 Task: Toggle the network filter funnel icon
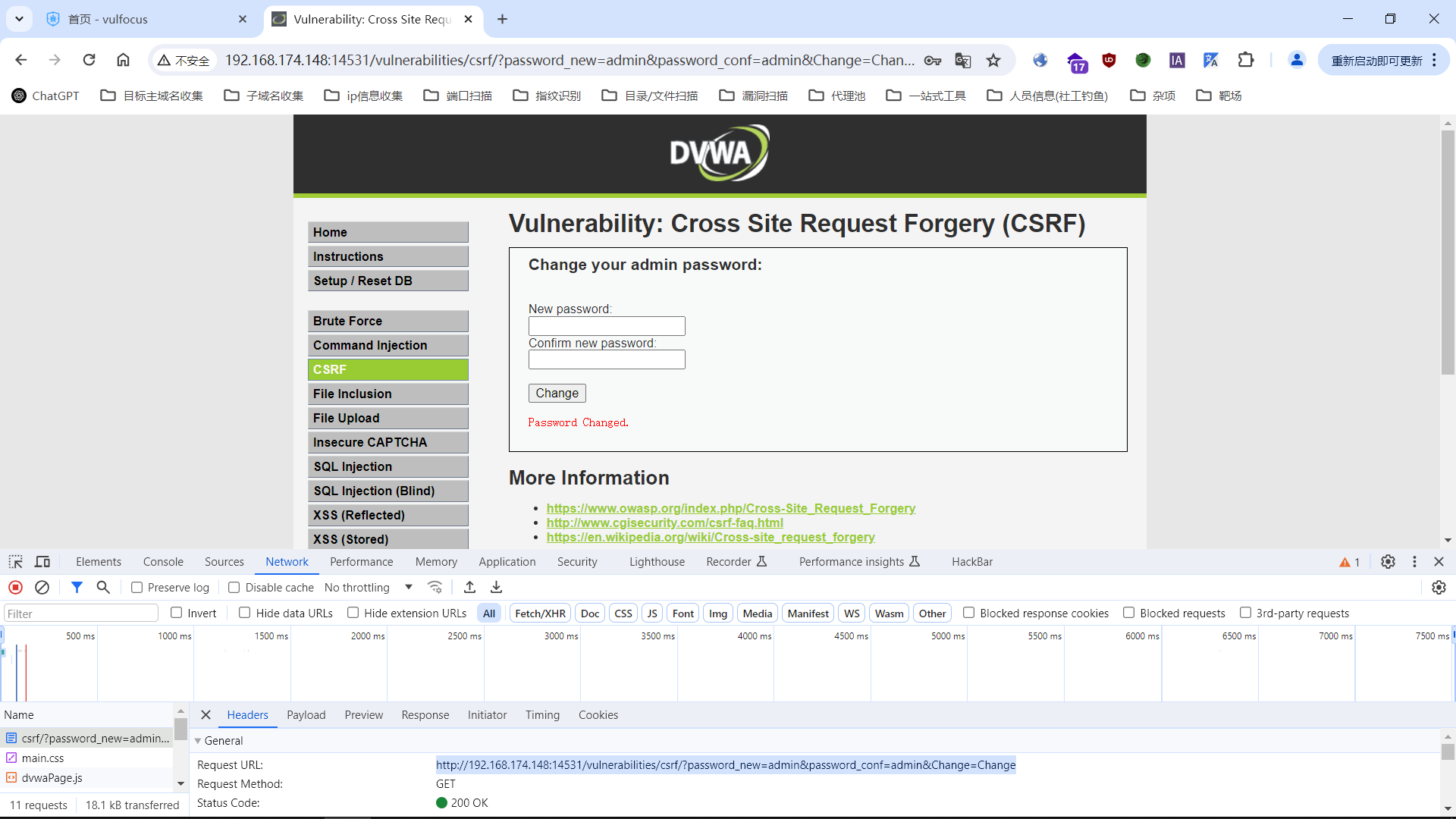(x=77, y=588)
